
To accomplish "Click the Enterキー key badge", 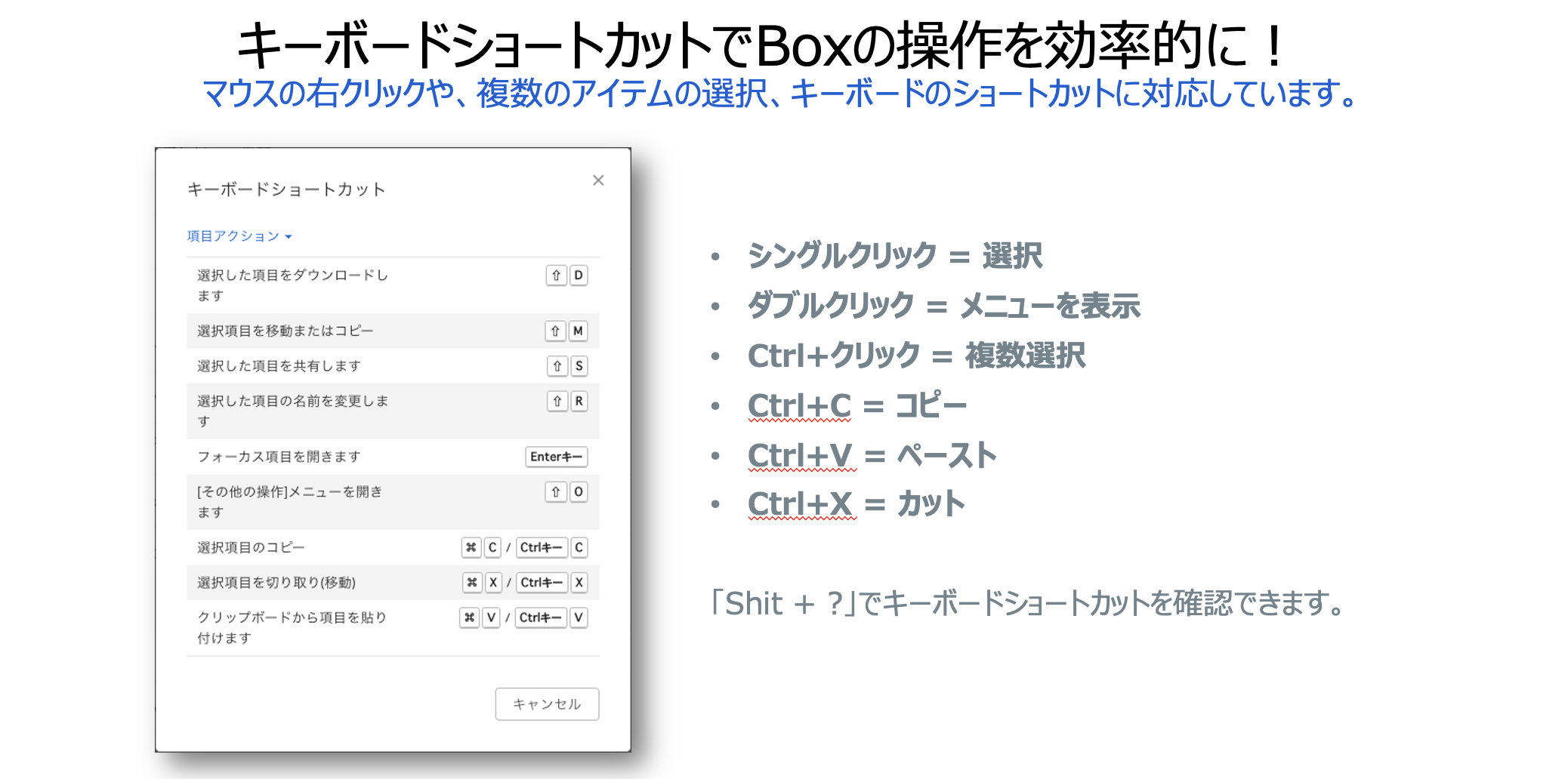I will point(556,457).
